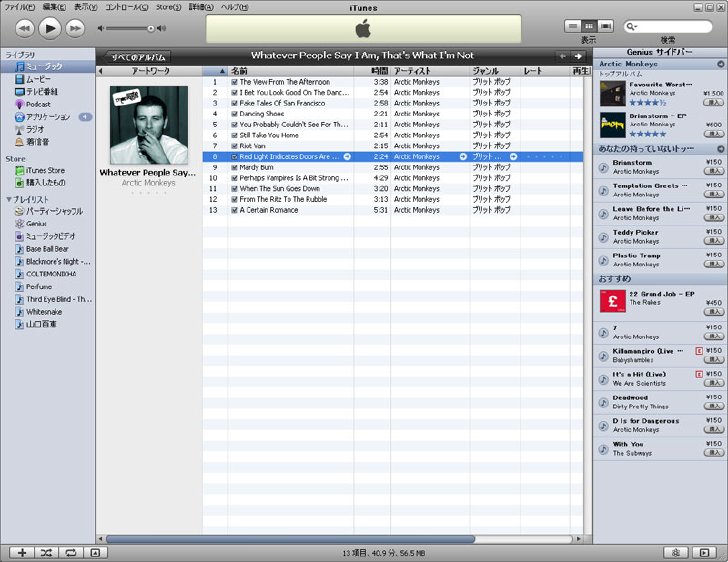This screenshot has width=728, height=562.
Task: Toggle the shuffle button
Action: 46,553
